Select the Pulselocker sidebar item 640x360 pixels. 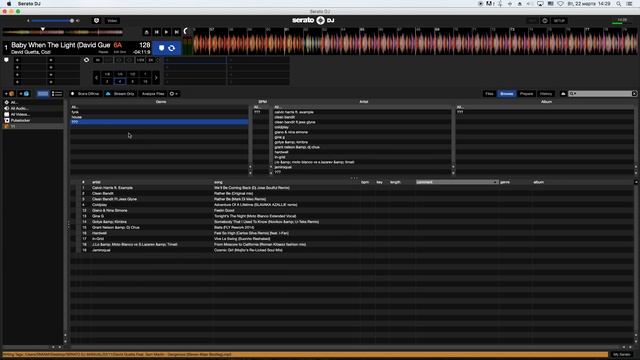[x=33, y=120]
